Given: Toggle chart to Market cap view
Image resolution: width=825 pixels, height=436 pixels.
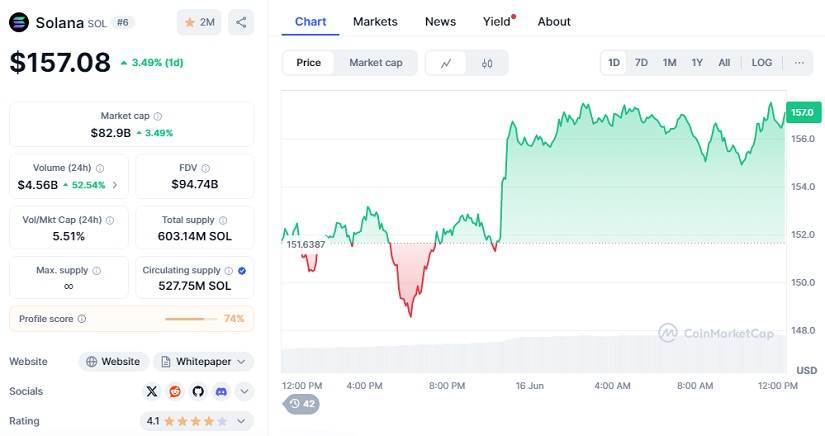Looking at the screenshot, I should click(x=375, y=63).
